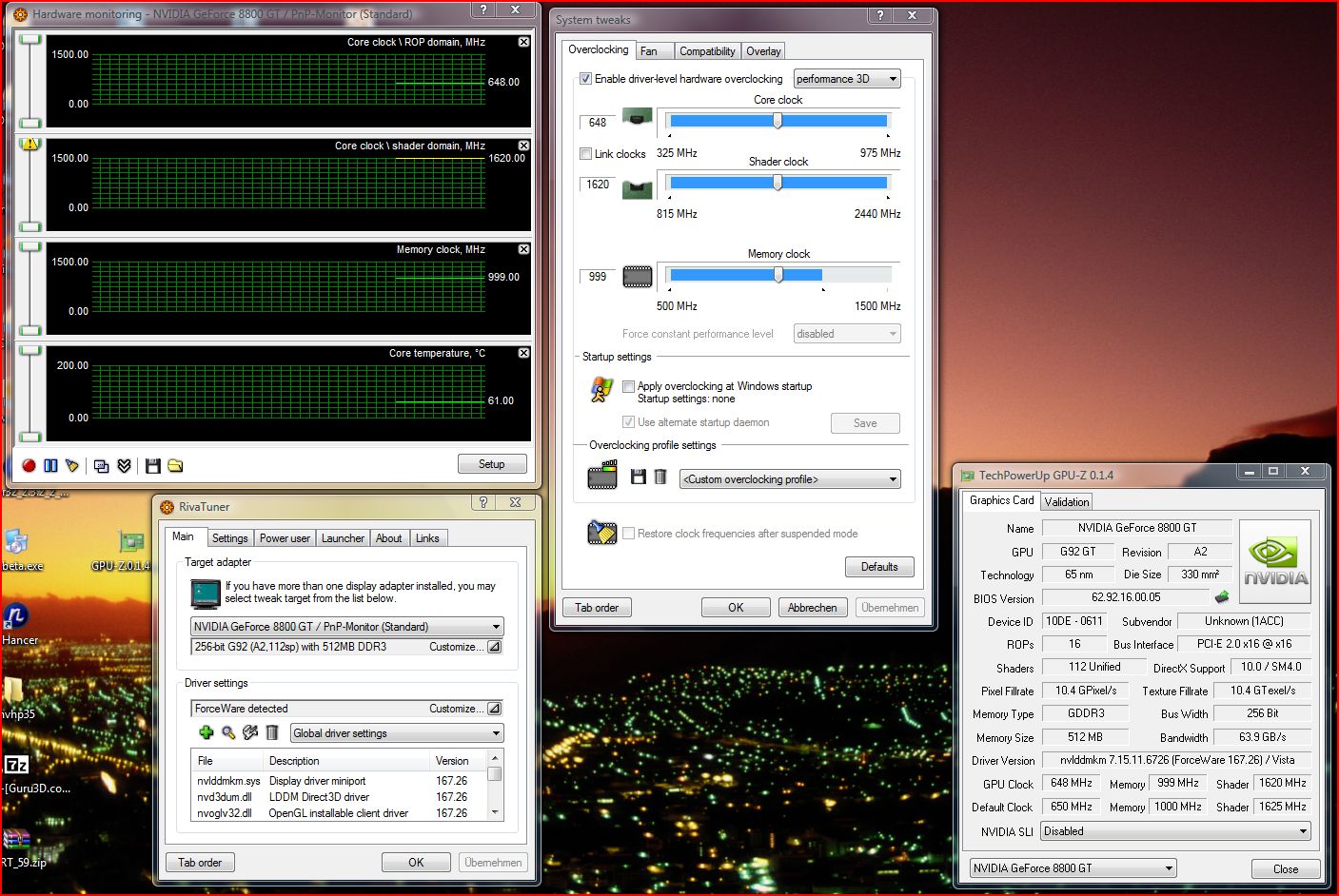Image resolution: width=1339 pixels, height=896 pixels.
Task: Save overclocking profile with the floppy icon
Action: coord(639,477)
